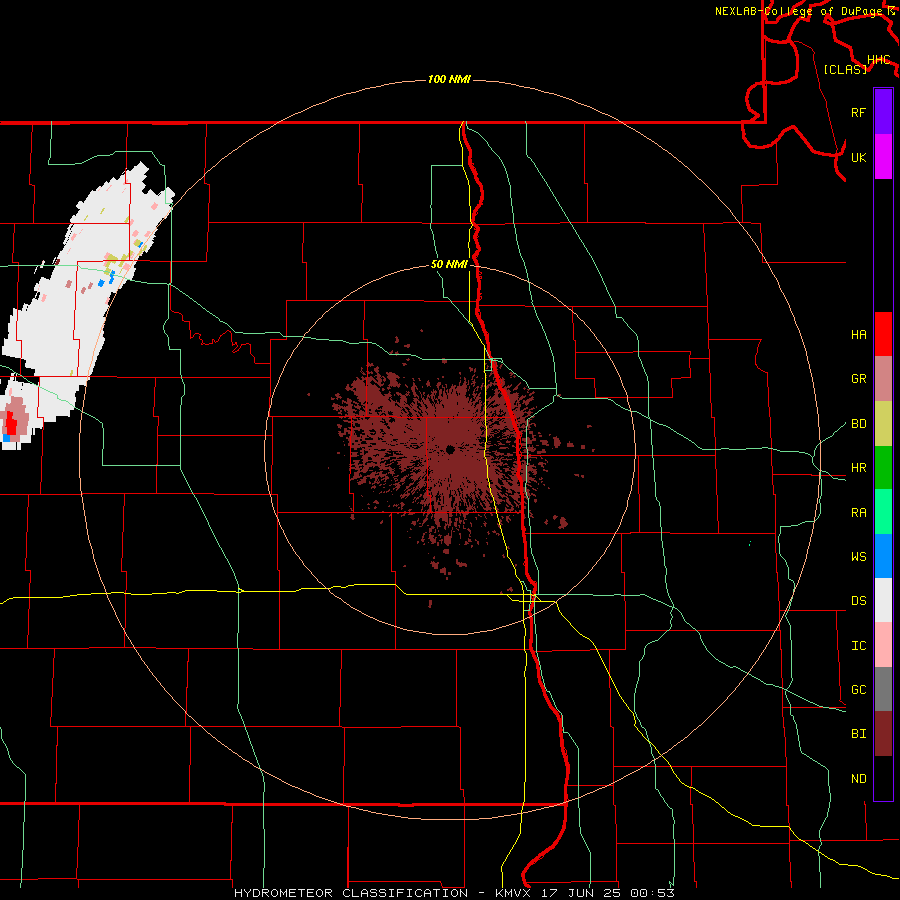Click the HA legend label
Screen dimensions: 900x900
coord(858,335)
